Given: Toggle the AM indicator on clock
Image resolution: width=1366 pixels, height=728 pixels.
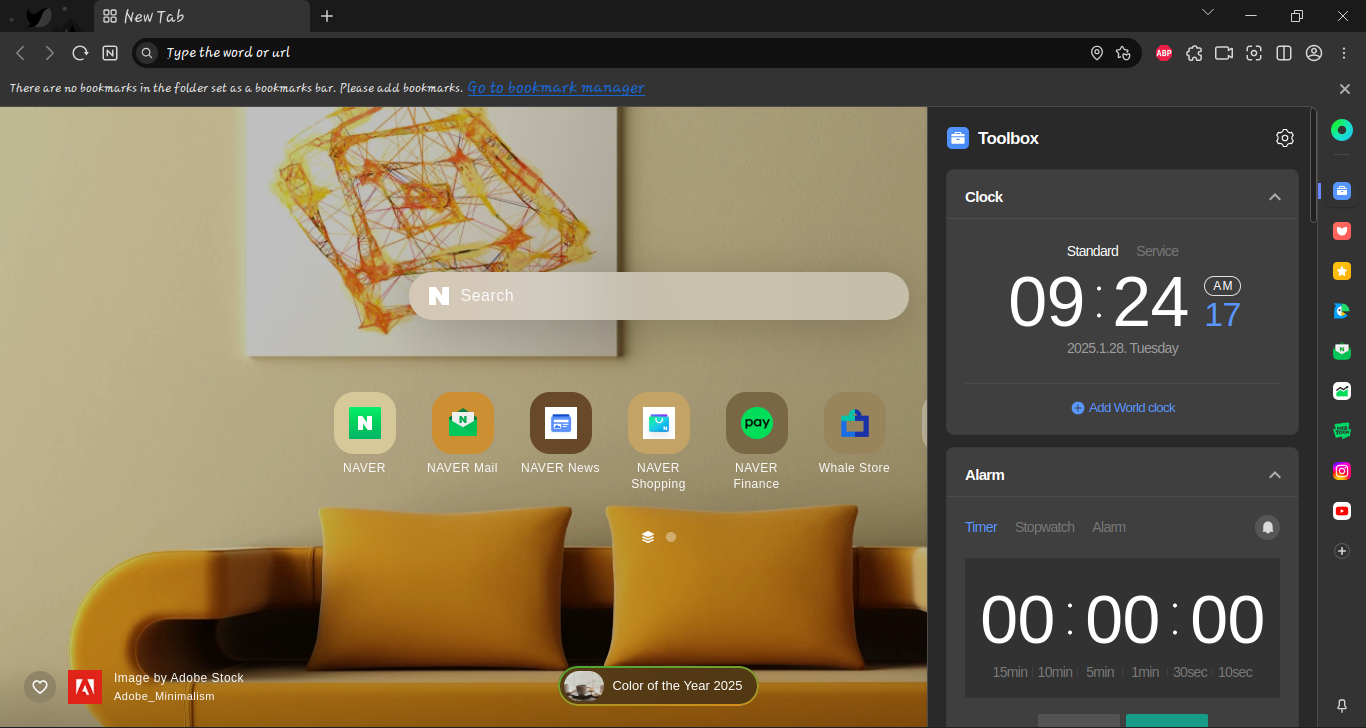Looking at the screenshot, I should click(1222, 286).
